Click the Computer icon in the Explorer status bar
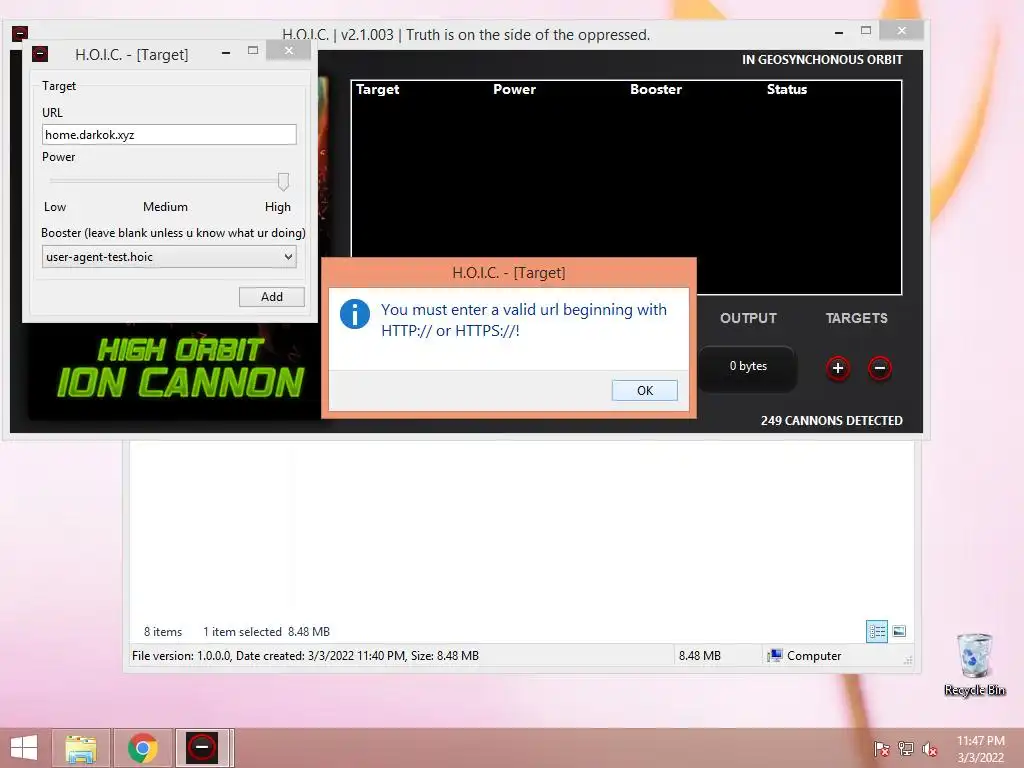Image resolution: width=1024 pixels, height=768 pixels. point(775,655)
